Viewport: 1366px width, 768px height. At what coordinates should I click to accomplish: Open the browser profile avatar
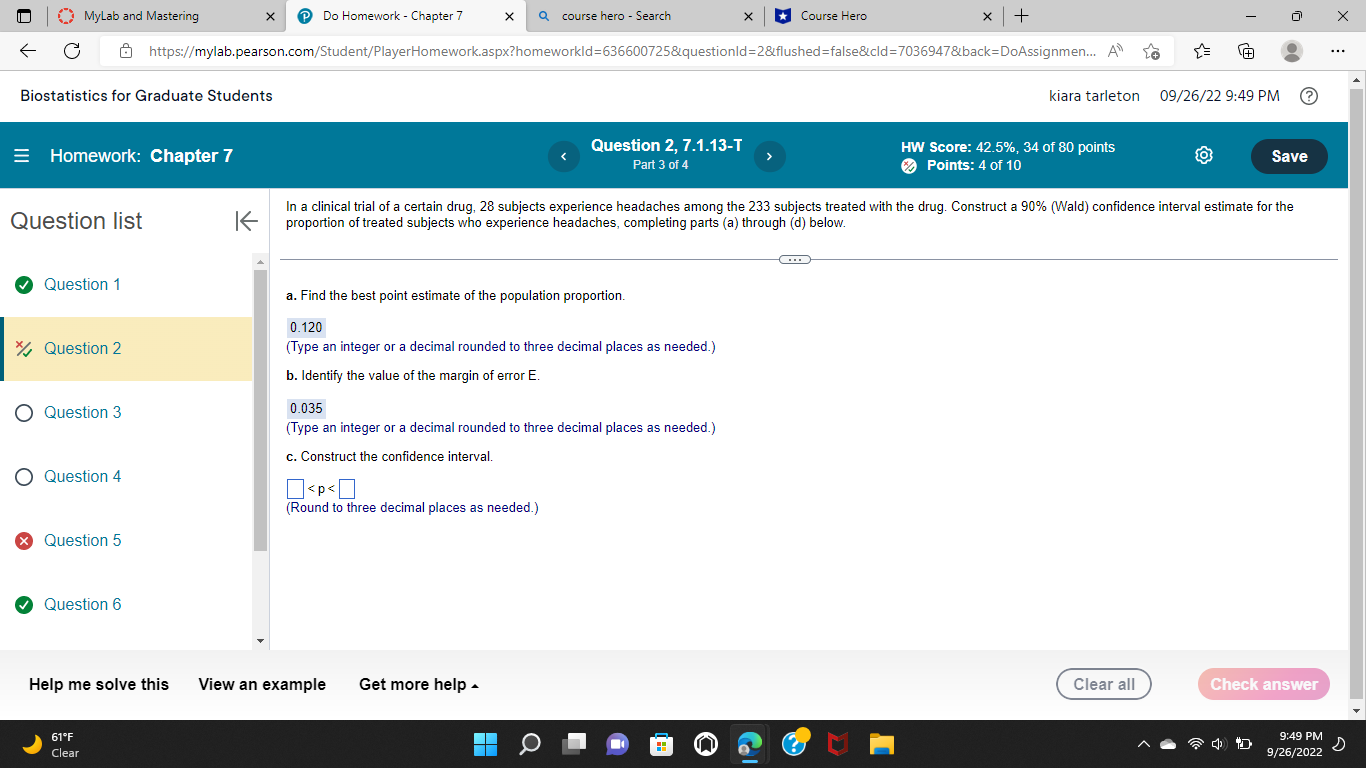tap(1292, 51)
